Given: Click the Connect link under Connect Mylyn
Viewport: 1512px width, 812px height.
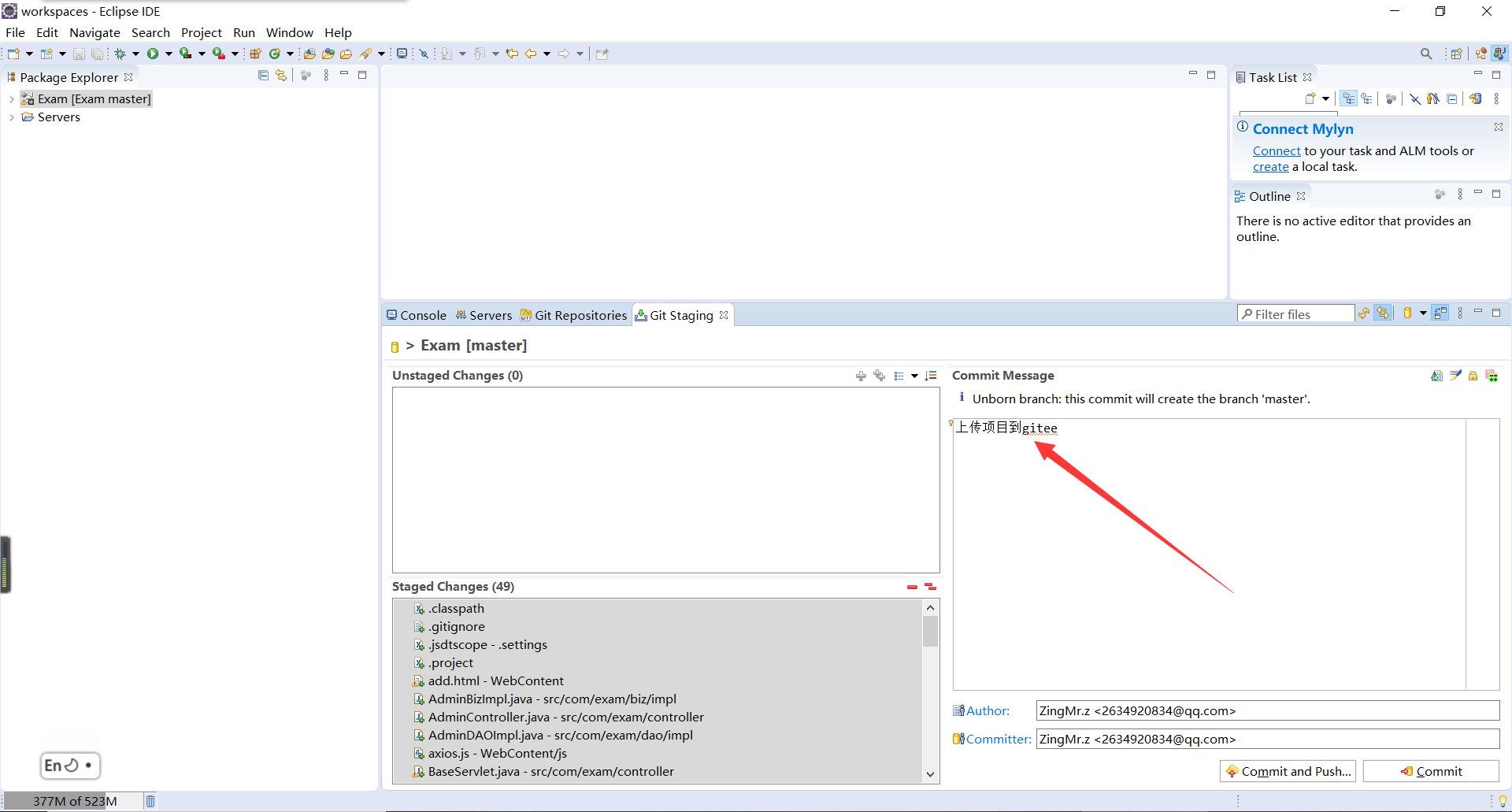Looking at the screenshot, I should coord(1276,150).
